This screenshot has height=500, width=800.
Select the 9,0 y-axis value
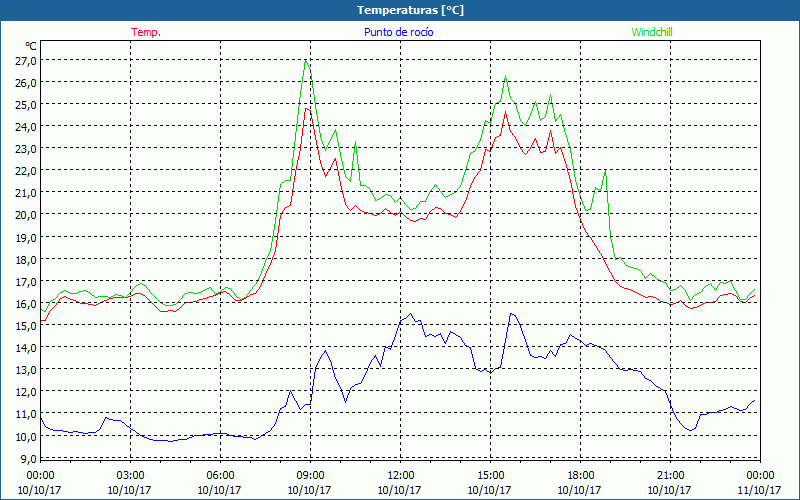29,458
